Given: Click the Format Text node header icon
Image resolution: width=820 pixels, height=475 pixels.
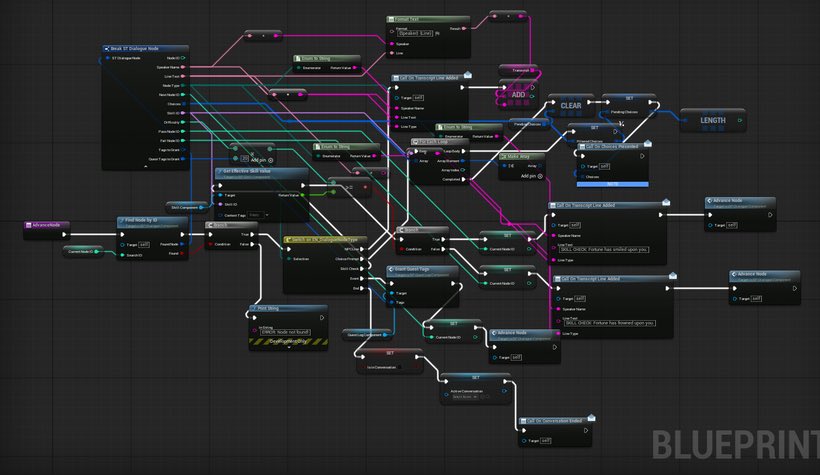Looking at the screenshot, I should tap(391, 19).
